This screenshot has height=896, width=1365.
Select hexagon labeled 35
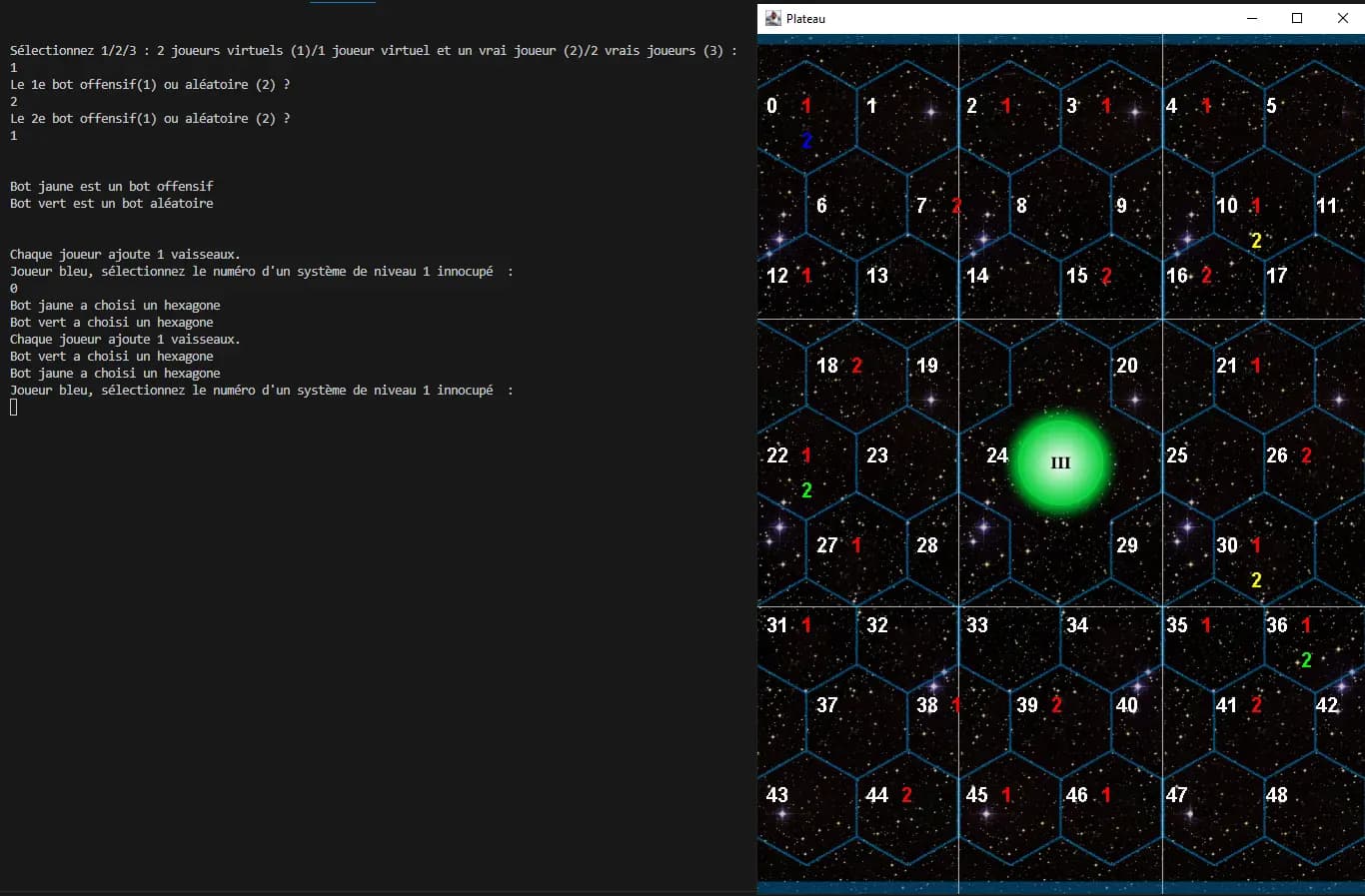tap(1177, 625)
